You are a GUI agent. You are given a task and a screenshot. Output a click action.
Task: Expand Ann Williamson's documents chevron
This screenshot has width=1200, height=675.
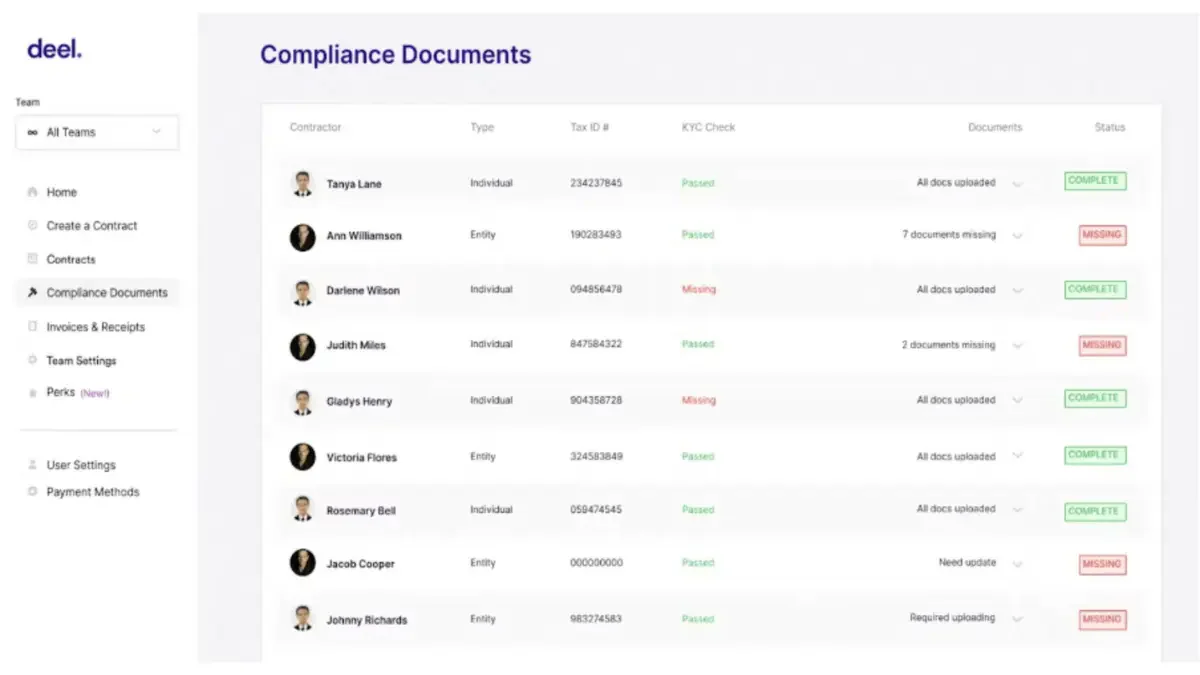pyautogui.click(x=1018, y=236)
